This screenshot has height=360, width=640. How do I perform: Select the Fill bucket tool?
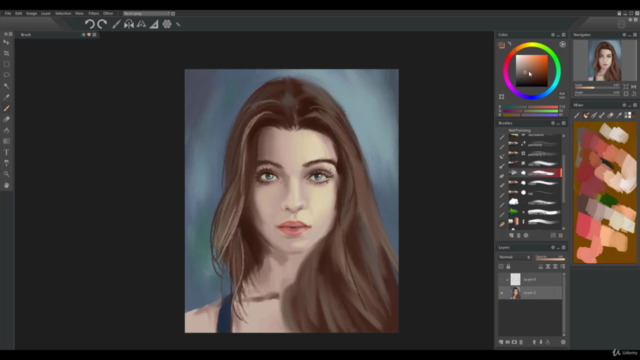7,130
